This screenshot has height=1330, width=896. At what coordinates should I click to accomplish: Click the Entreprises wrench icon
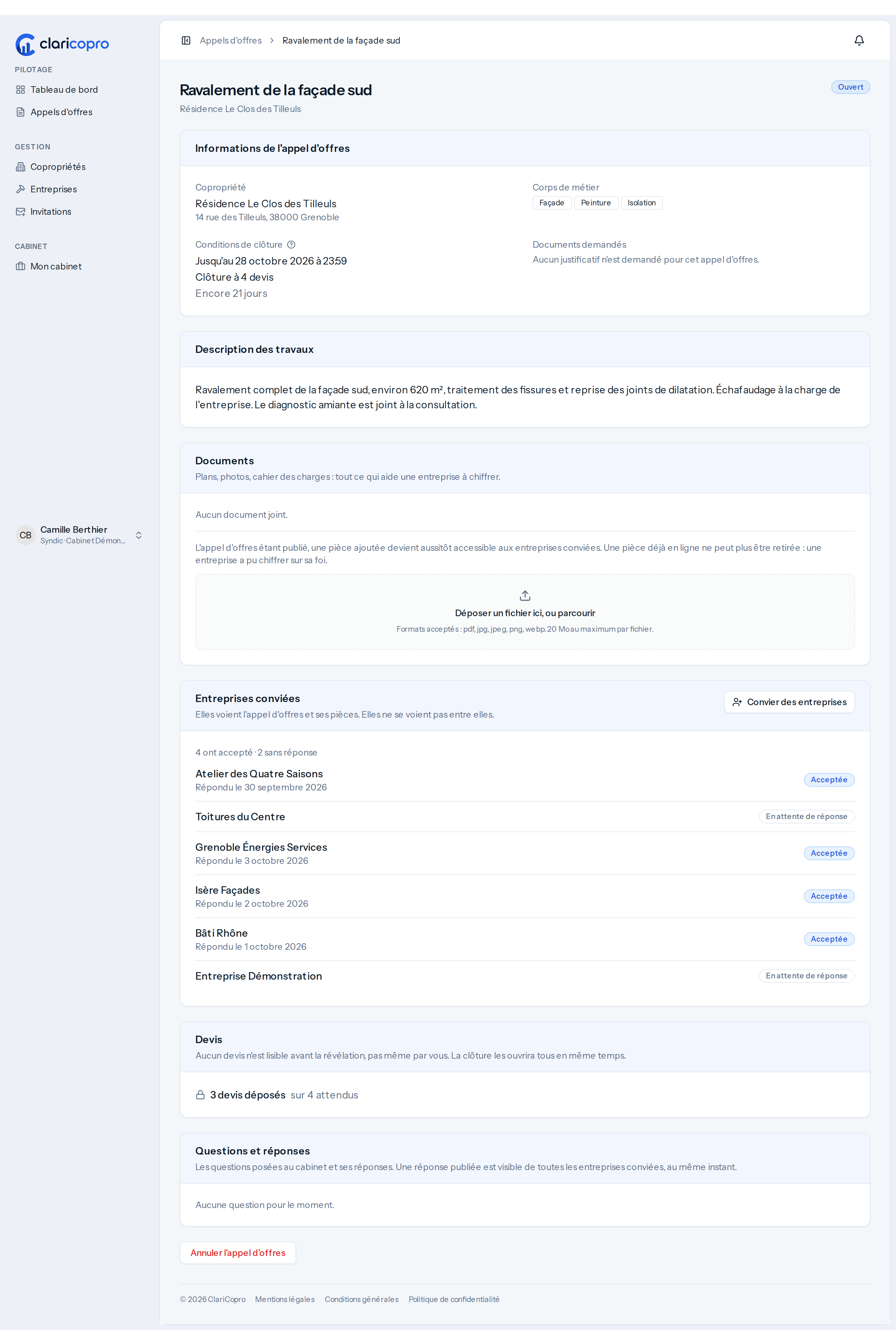[x=21, y=189]
